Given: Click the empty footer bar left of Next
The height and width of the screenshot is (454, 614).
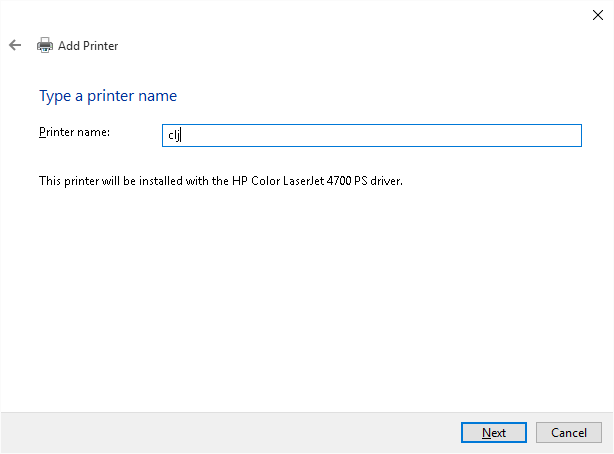Looking at the screenshot, I should pyautogui.click(x=230, y=432).
